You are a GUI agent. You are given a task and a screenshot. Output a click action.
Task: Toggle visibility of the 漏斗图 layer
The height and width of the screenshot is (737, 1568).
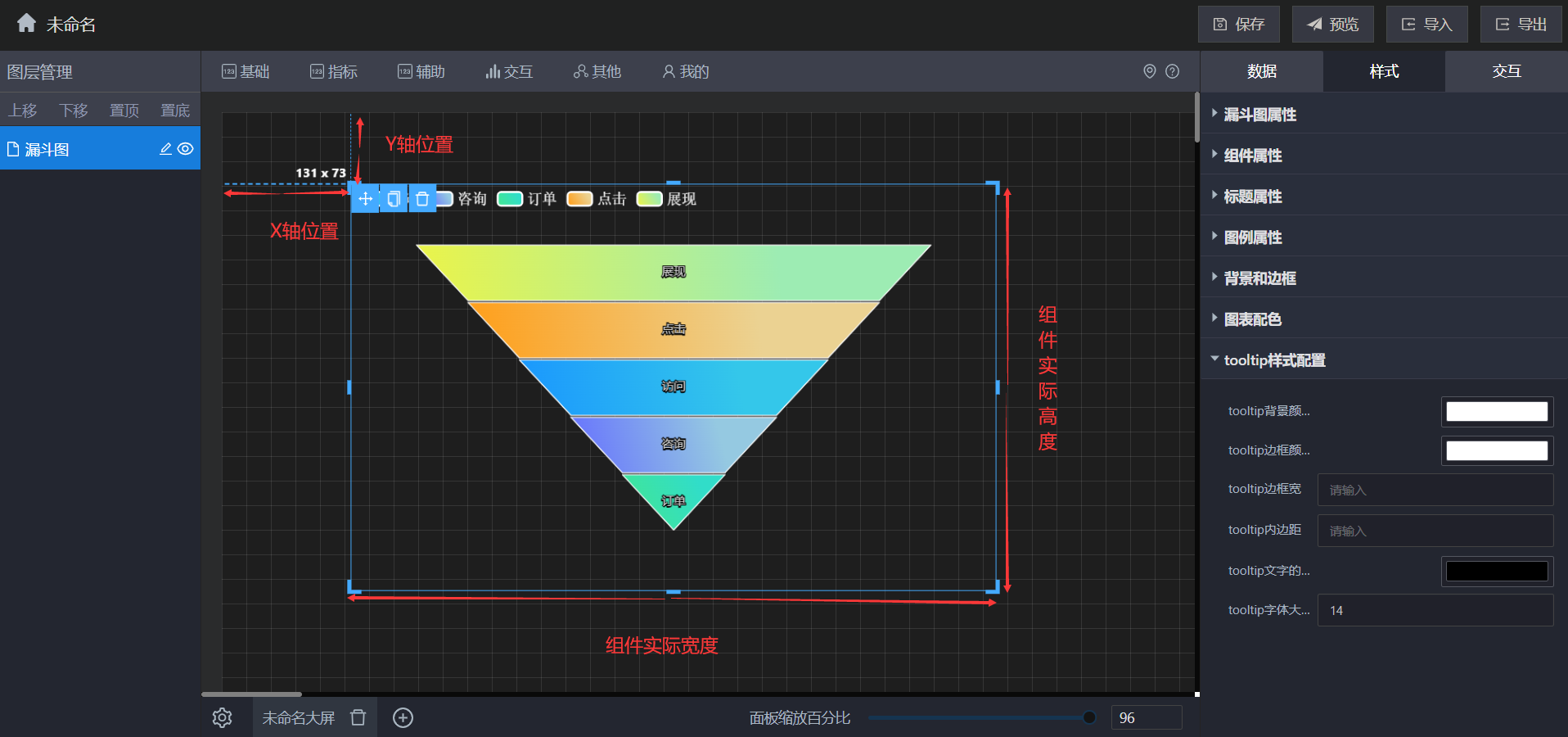tap(186, 149)
